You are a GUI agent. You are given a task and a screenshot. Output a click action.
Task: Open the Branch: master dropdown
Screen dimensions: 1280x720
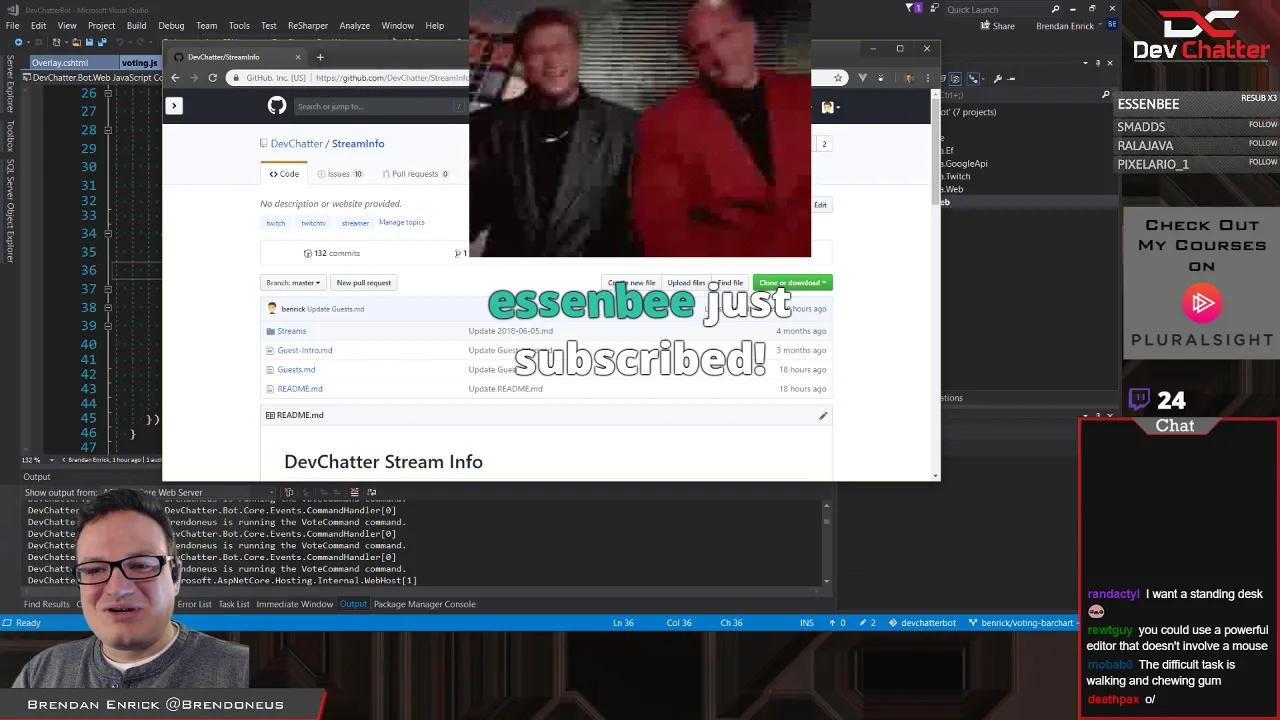[x=293, y=283]
